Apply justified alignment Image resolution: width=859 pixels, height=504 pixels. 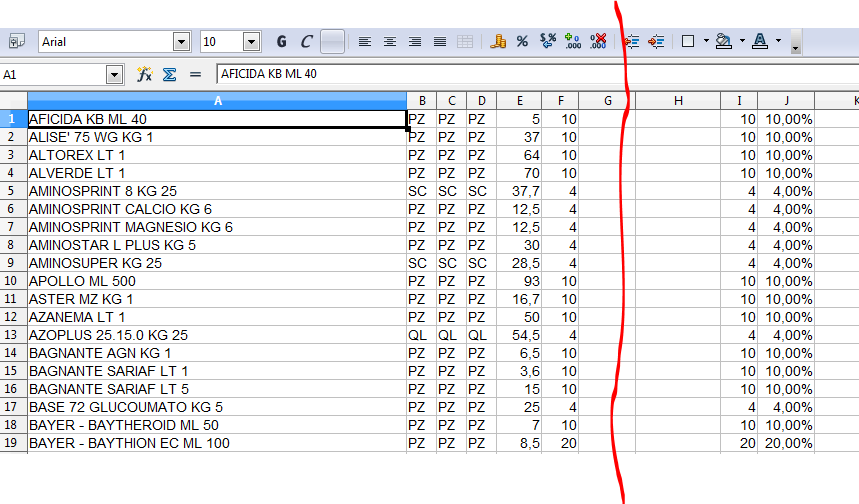click(440, 42)
